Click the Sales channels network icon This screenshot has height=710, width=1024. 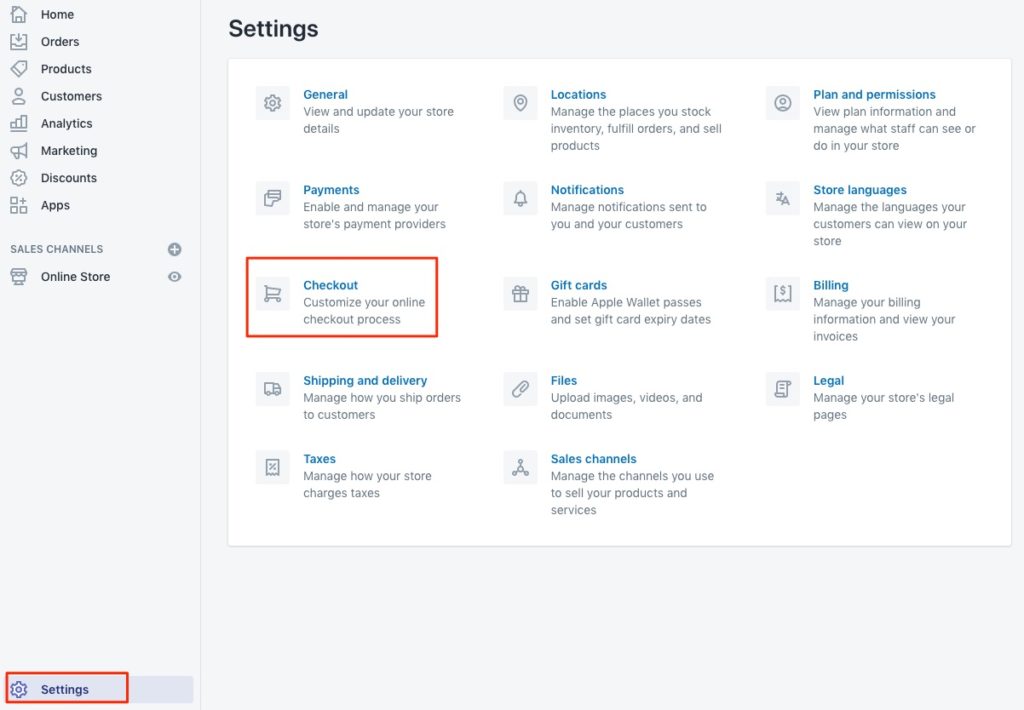[x=520, y=468]
